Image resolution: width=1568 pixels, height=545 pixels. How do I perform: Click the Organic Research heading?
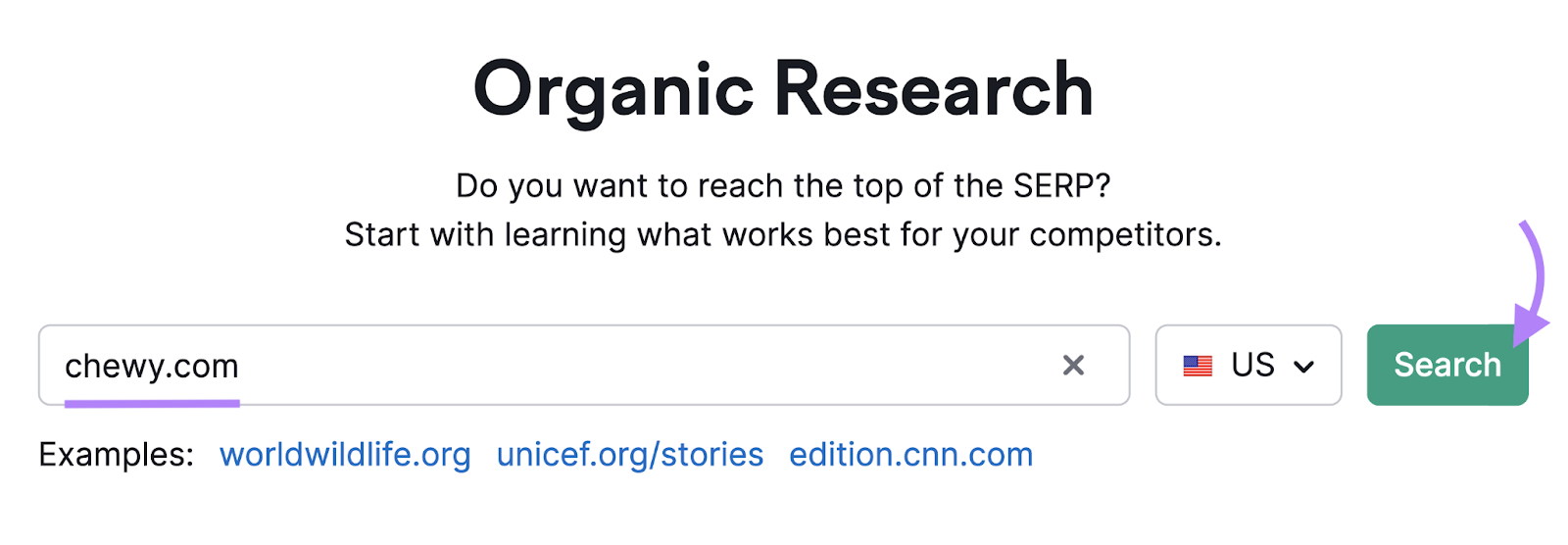click(783, 89)
